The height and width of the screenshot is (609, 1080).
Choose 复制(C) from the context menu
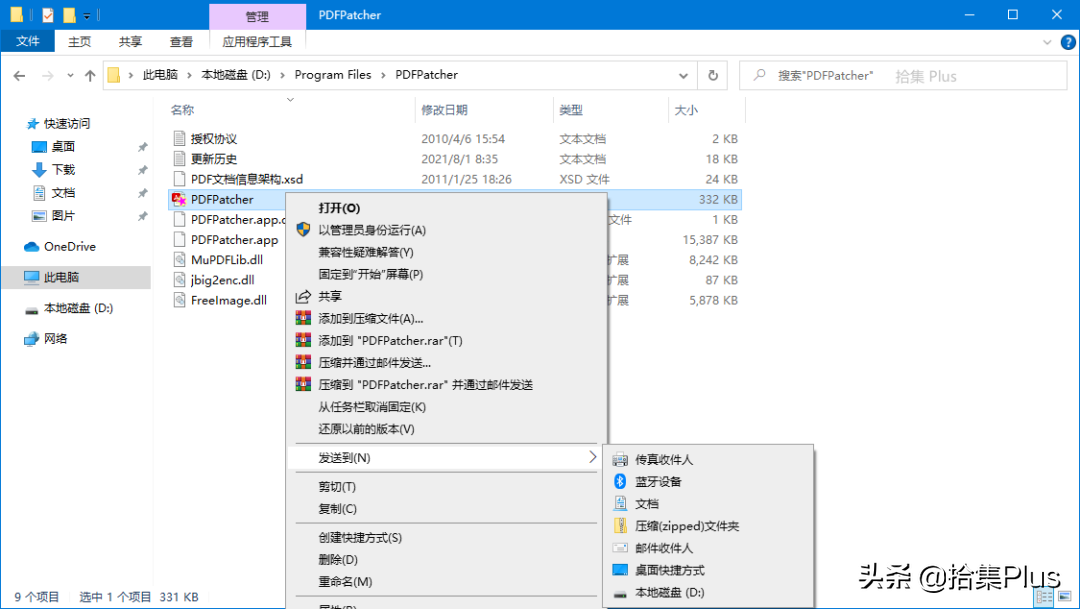(x=446, y=508)
